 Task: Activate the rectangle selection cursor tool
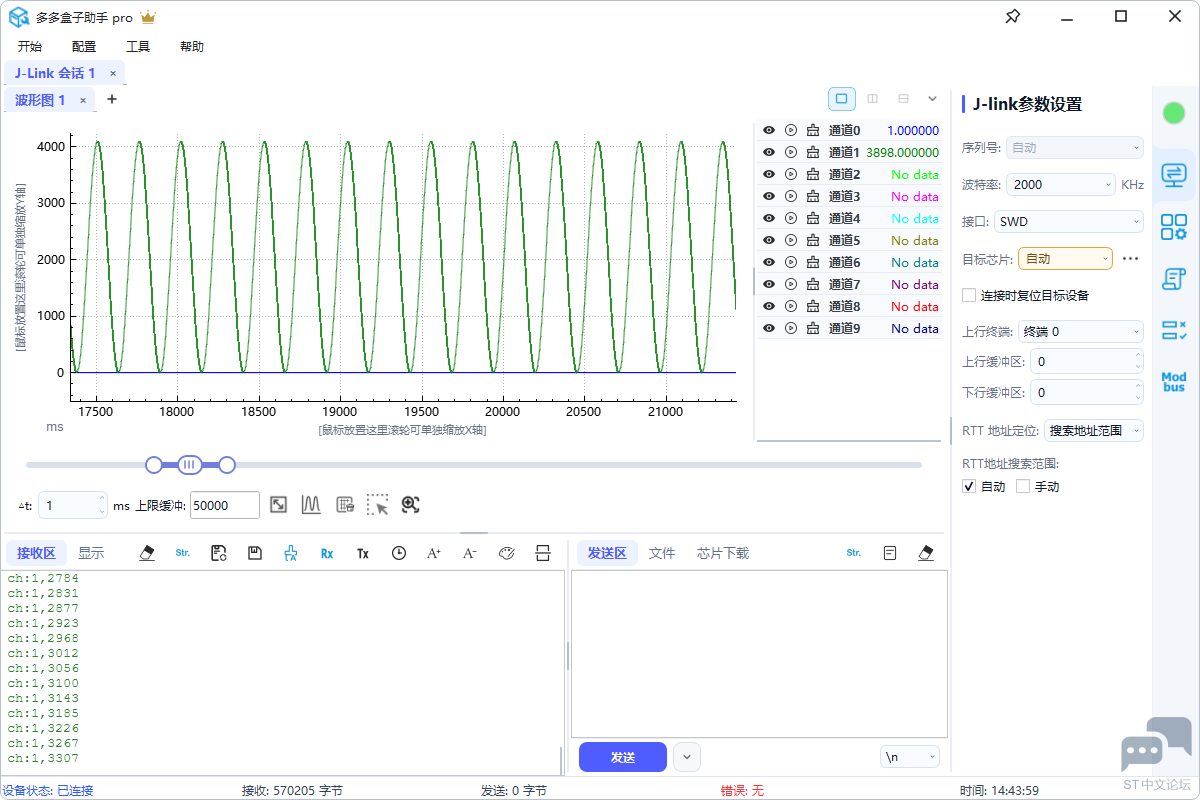coord(377,505)
